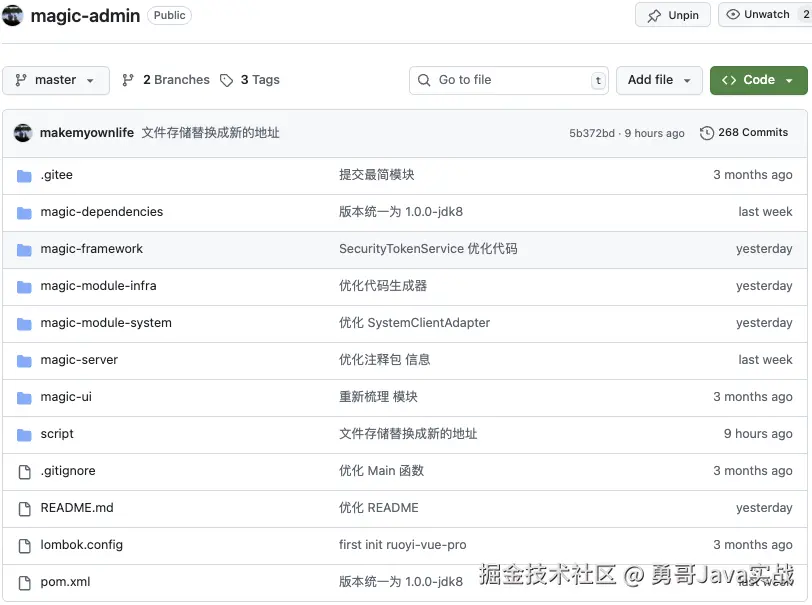This screenshot has height=605, width=812.
Task: Click commit message first init ruoyi-vue-pro
Action: point(402,545)
